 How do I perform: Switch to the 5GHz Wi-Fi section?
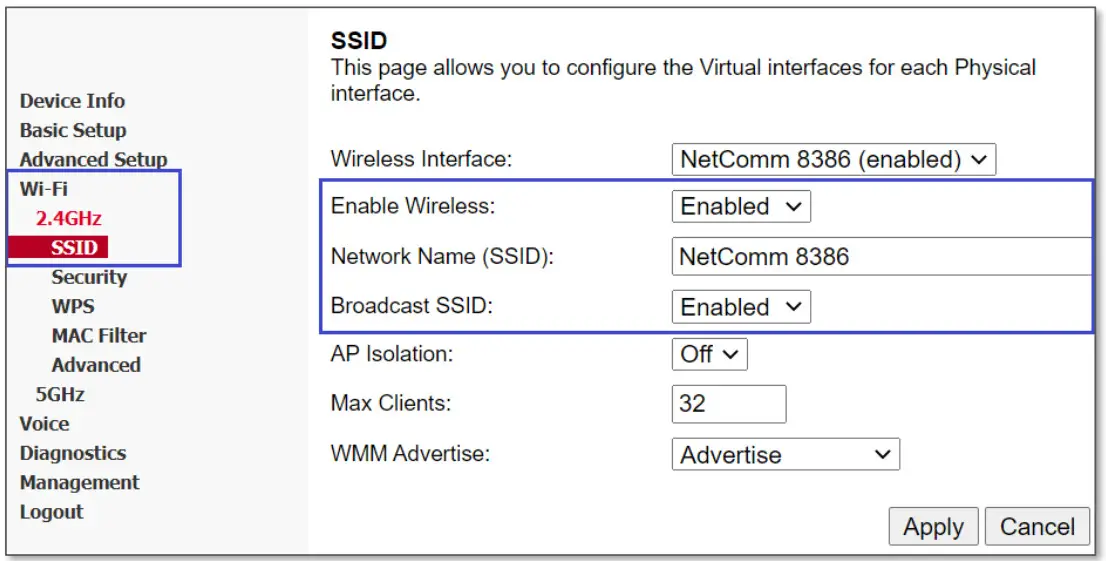point(60,394)
